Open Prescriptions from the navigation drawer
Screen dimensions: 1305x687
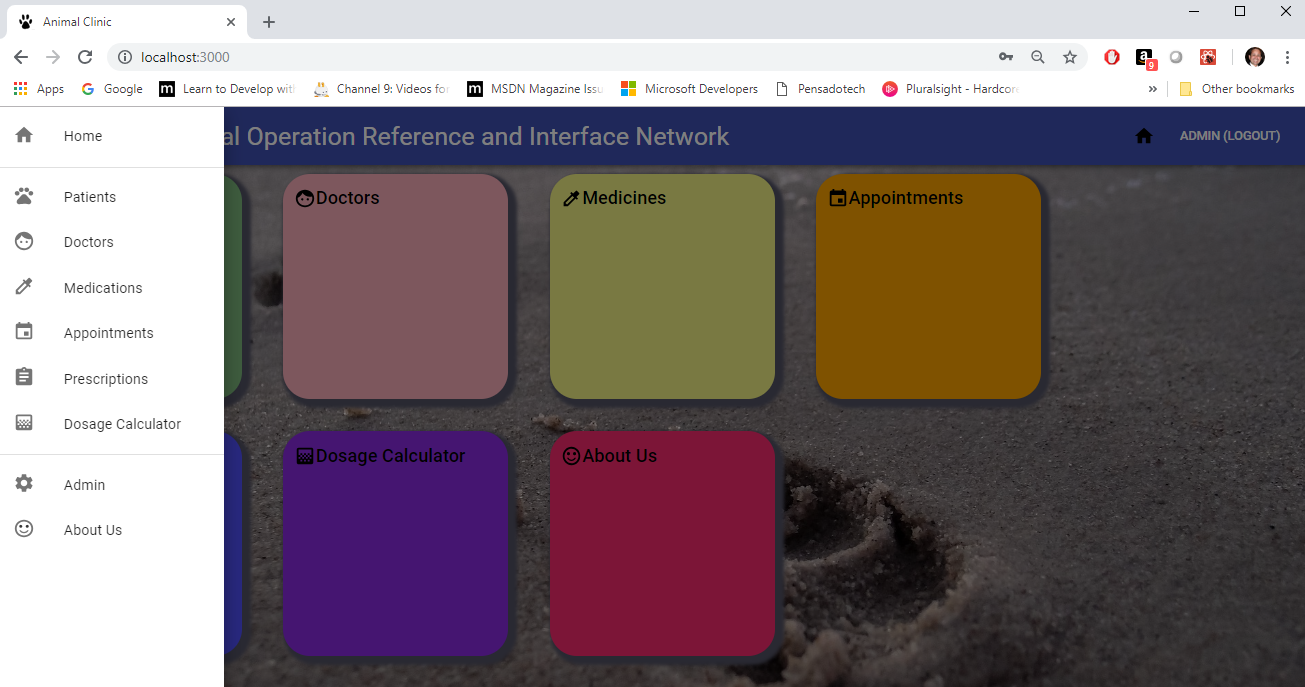112,379
